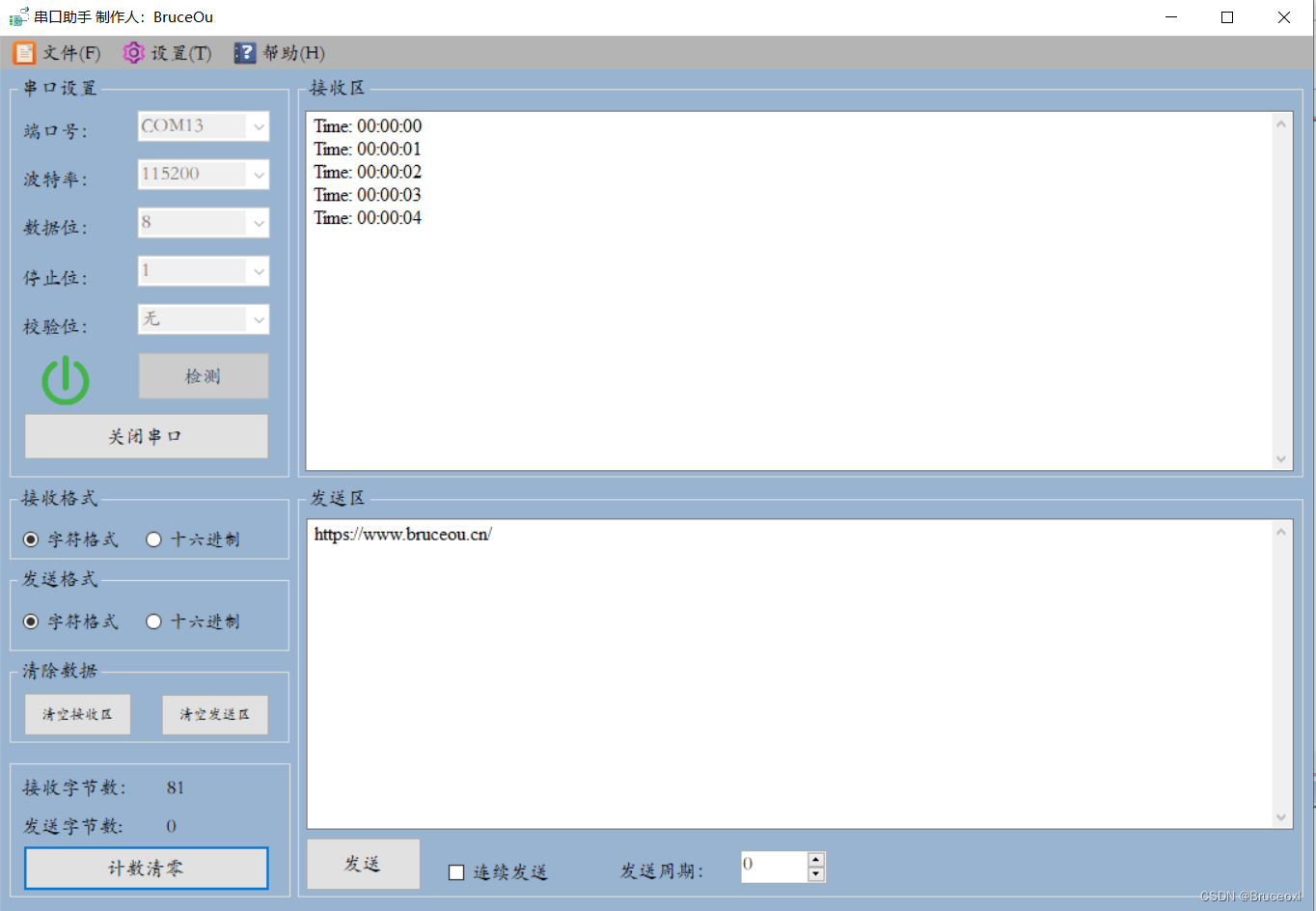Select 十六进制 under 接收格式

193,539
